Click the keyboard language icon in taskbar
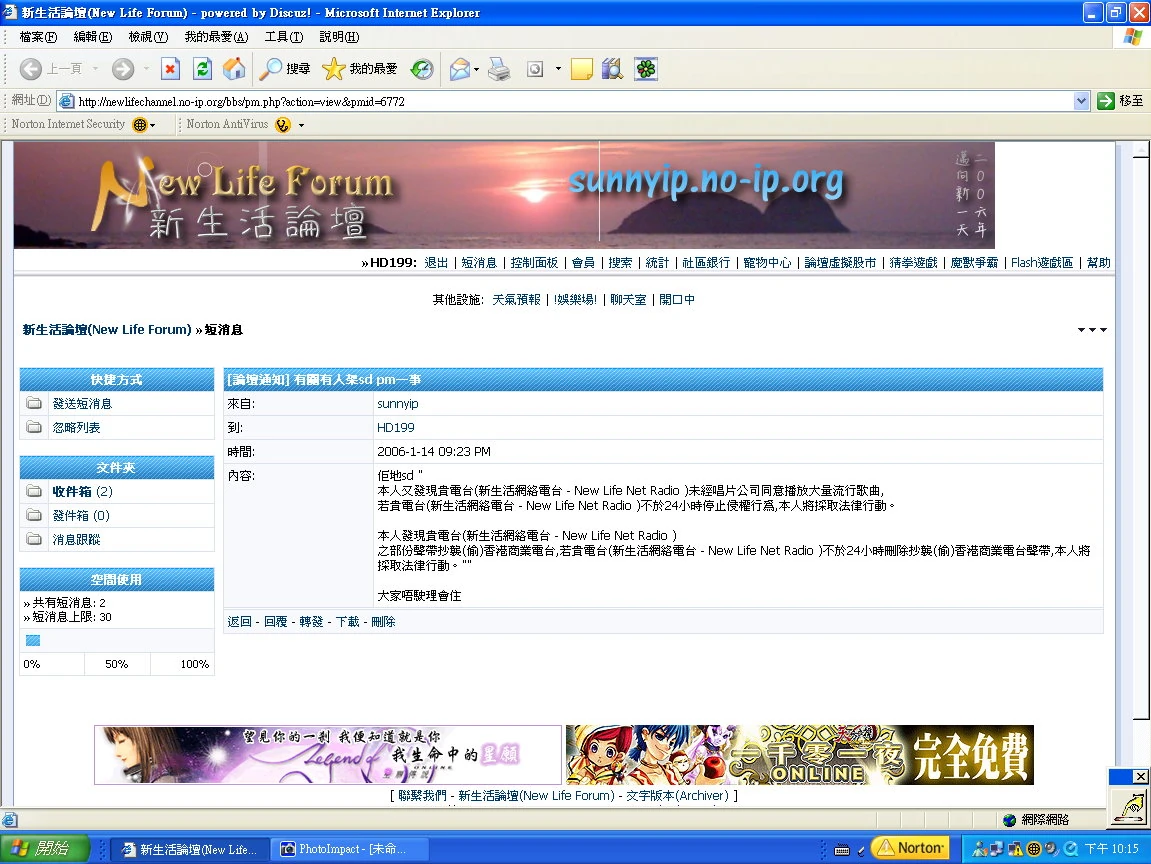The width and height of the screenshot is (1151, 864). point(842,850)
